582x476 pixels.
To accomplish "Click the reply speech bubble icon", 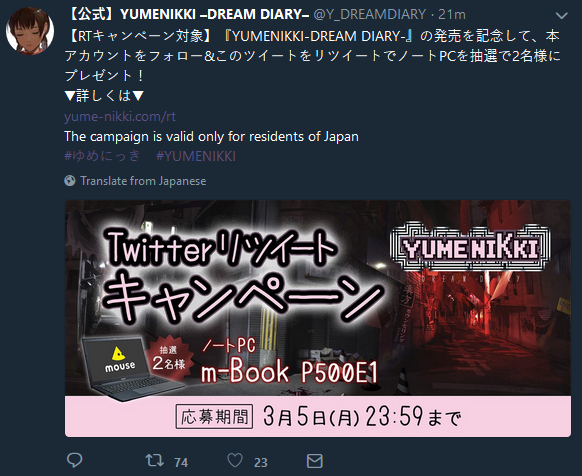I will point(75,460).
